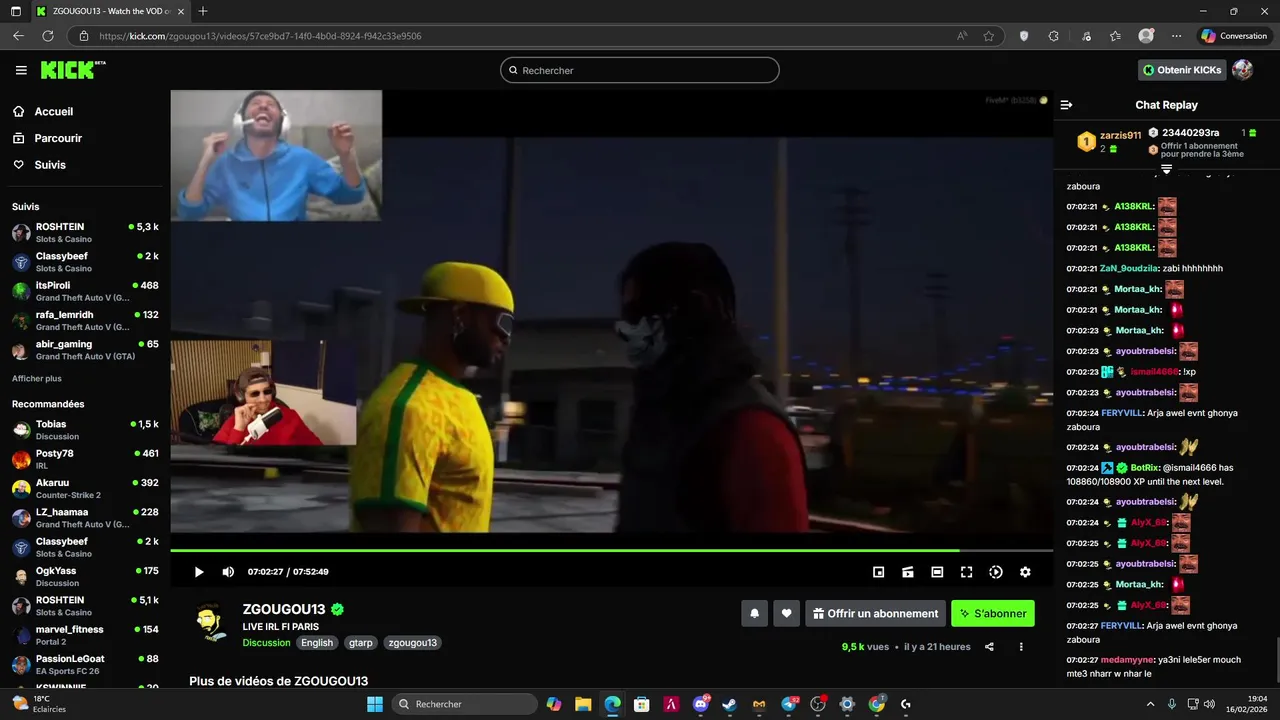
Task: Click BotRix username in chat
Action: click(1144, 467)
